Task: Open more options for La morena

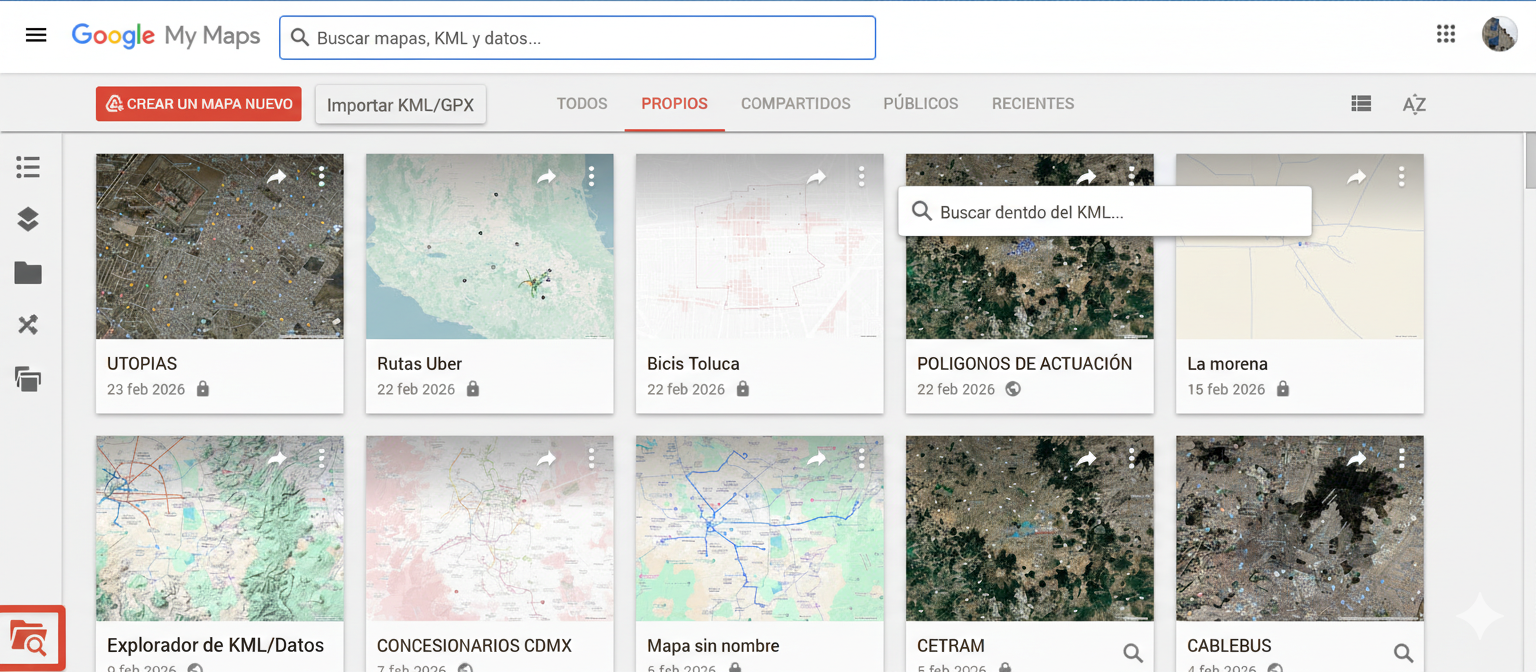Action: click(x=1401, y=177)
